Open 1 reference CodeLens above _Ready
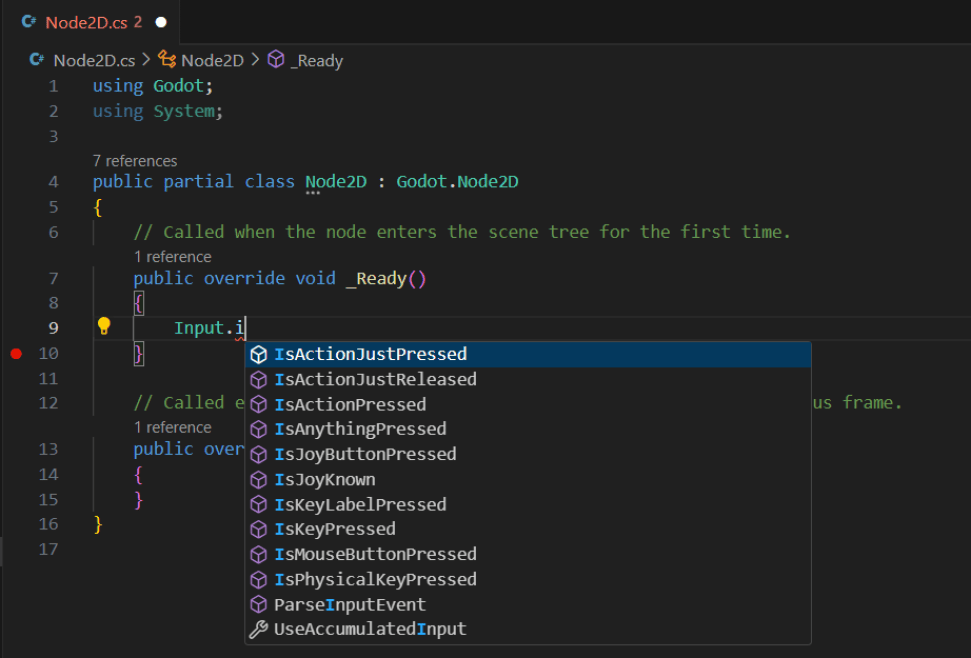 click(x=173, y=257)
